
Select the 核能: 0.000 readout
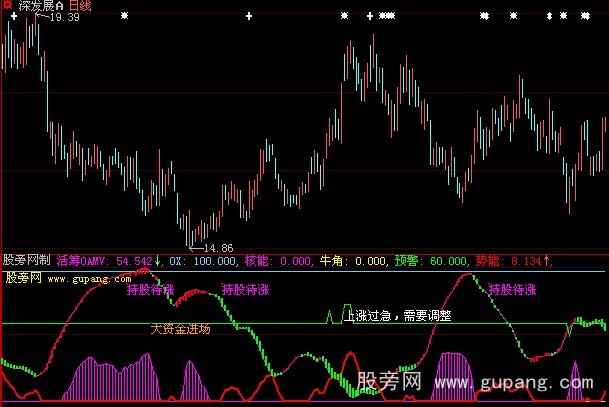(277, 261)
